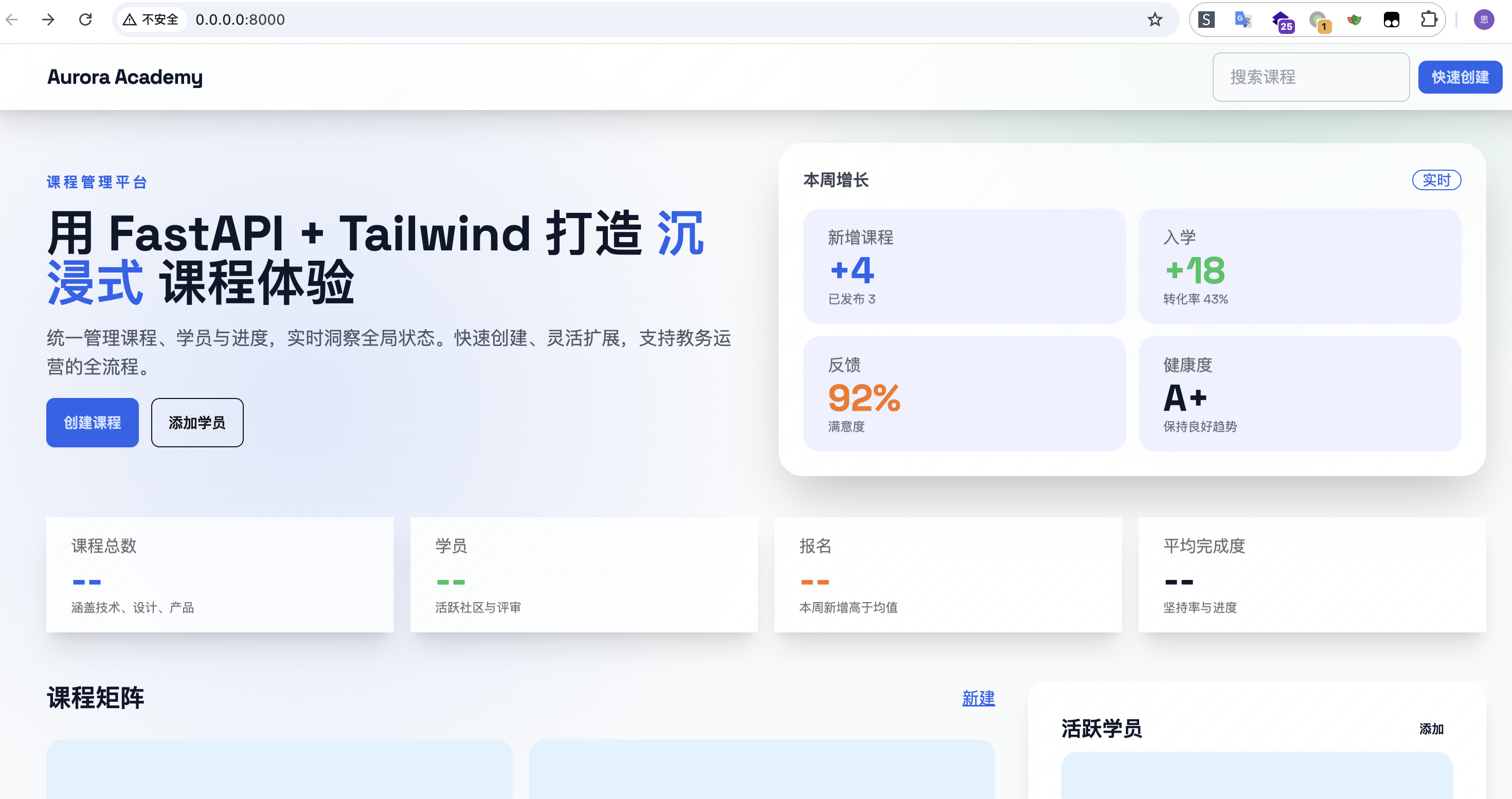Screen dimensions: 1512x799
Task: Open the theater masks extension
Action: 1355,20
